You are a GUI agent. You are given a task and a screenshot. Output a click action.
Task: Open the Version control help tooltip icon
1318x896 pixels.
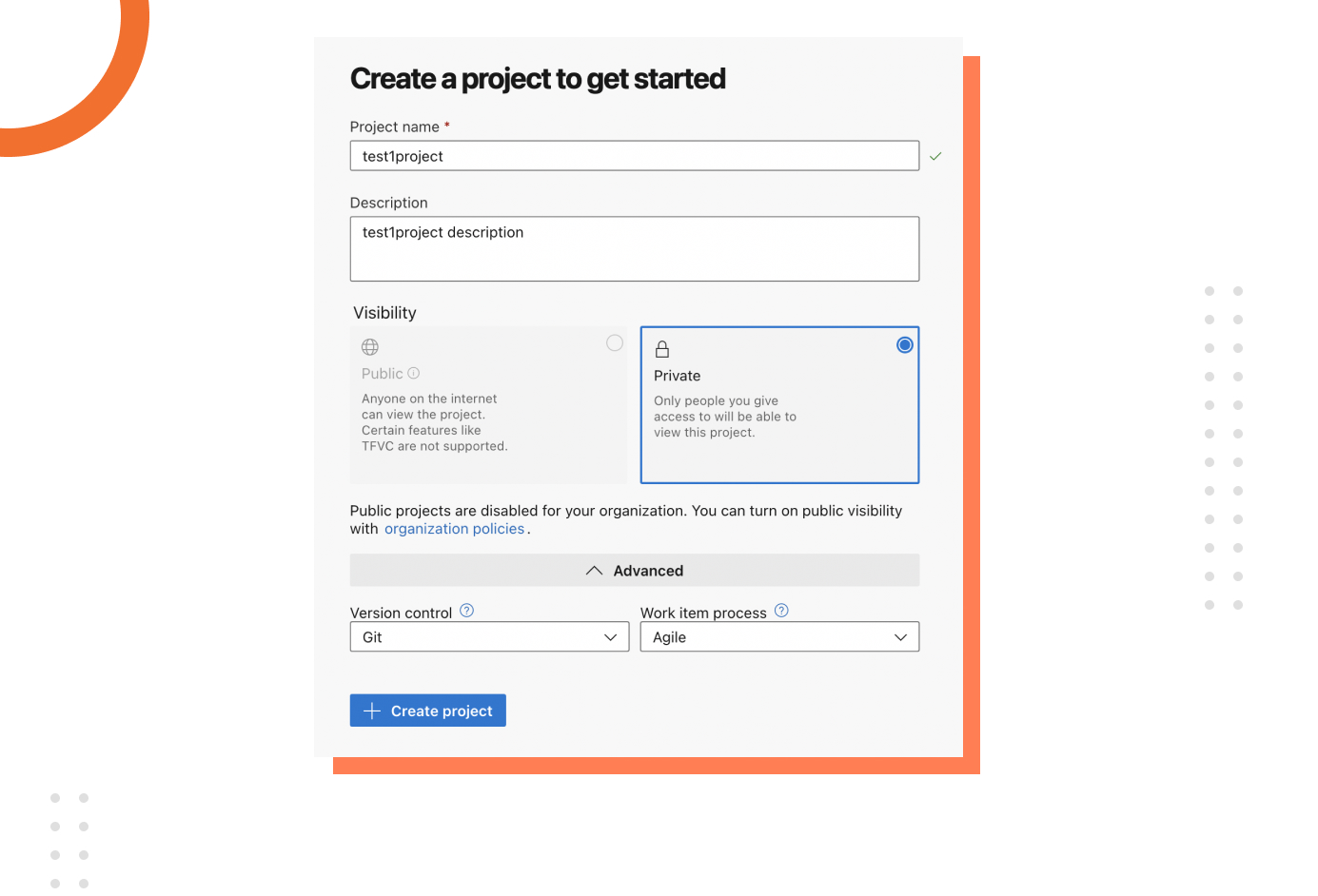(x=466, y=611)
